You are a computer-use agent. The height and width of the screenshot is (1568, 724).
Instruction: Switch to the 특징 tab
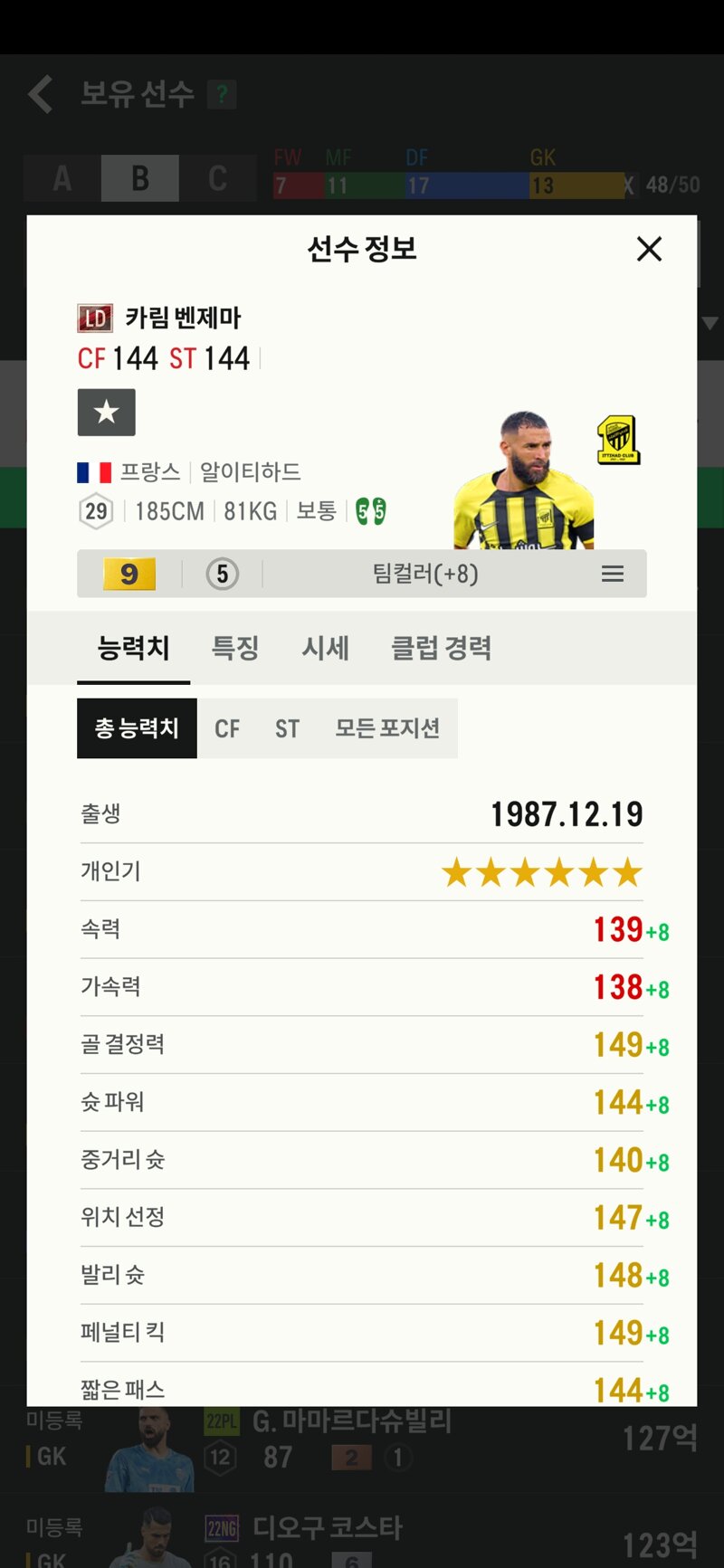point(235,648)
